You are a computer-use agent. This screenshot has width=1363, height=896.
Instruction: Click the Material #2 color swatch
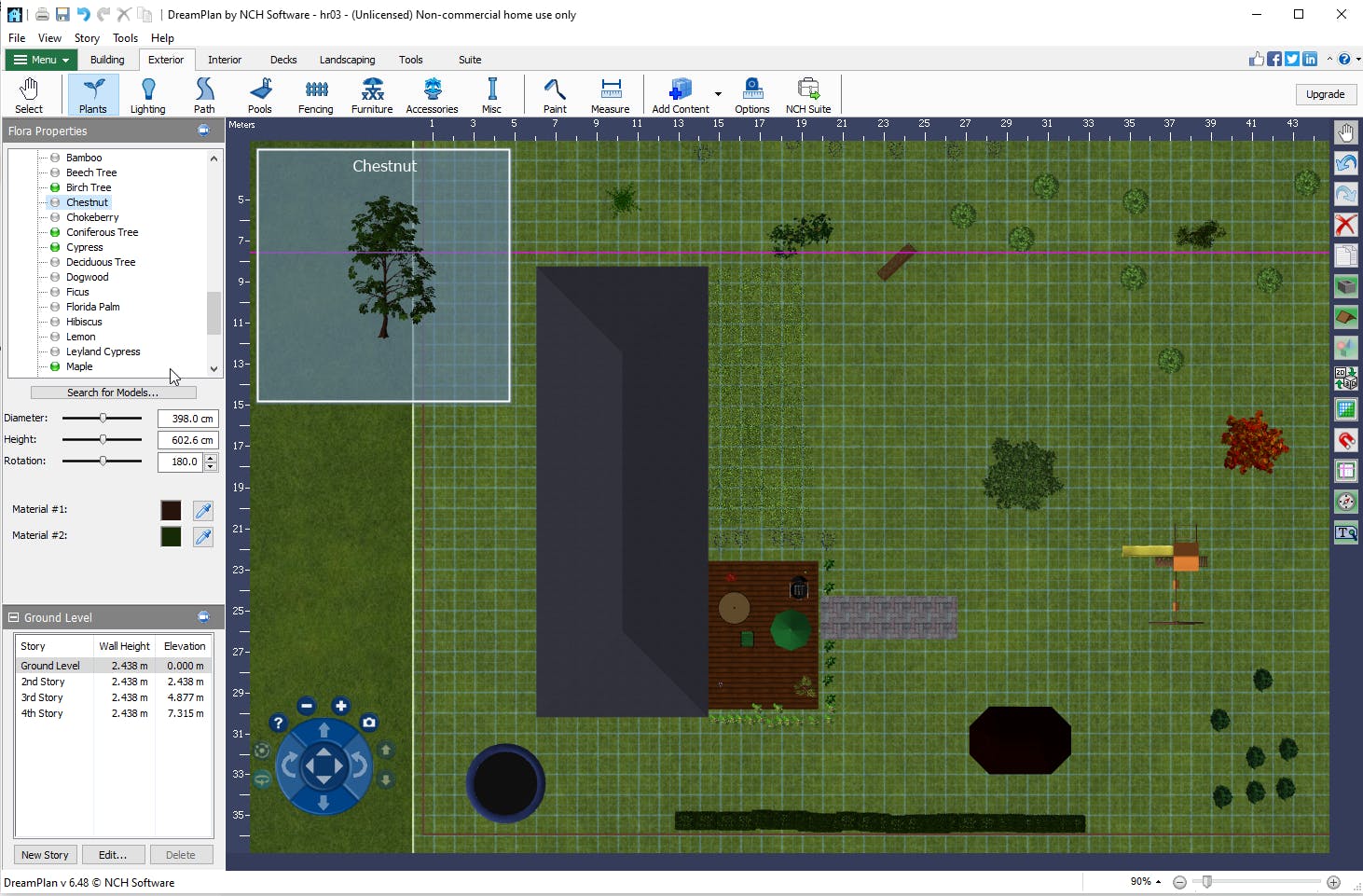[x=171, y=536]
